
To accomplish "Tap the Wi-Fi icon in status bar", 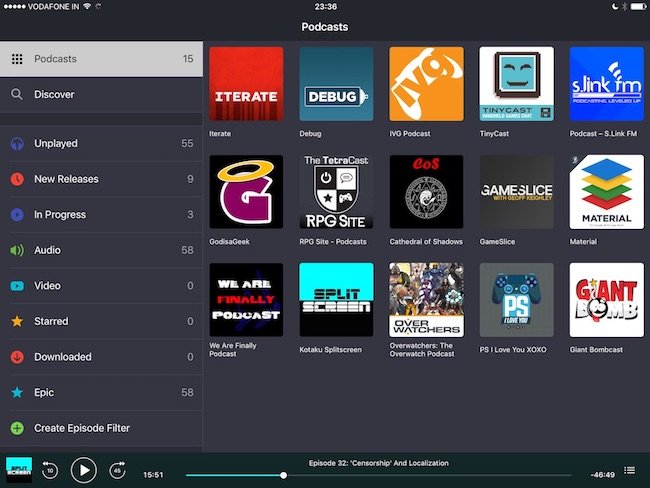I will (87, 7).
